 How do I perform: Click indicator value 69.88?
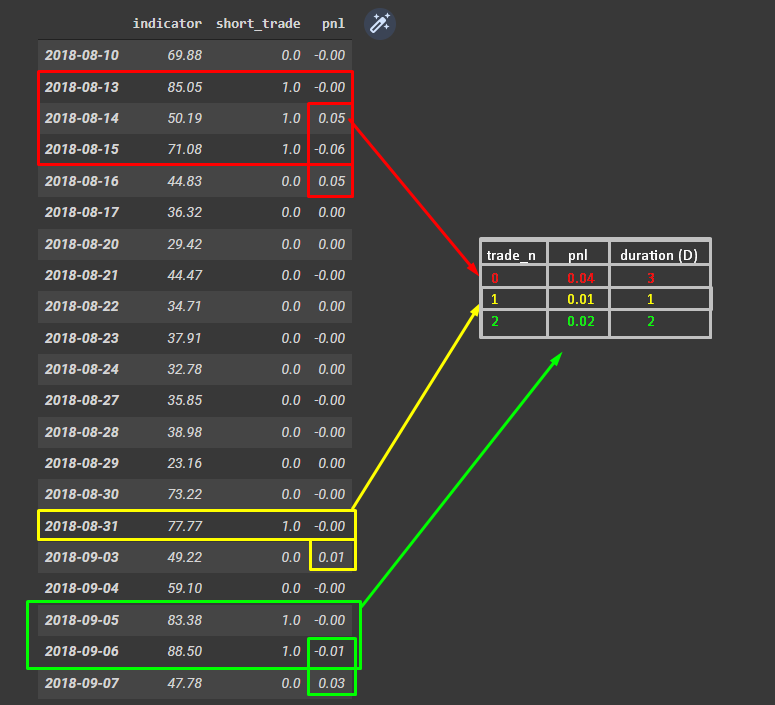click(x=185, y=55)
